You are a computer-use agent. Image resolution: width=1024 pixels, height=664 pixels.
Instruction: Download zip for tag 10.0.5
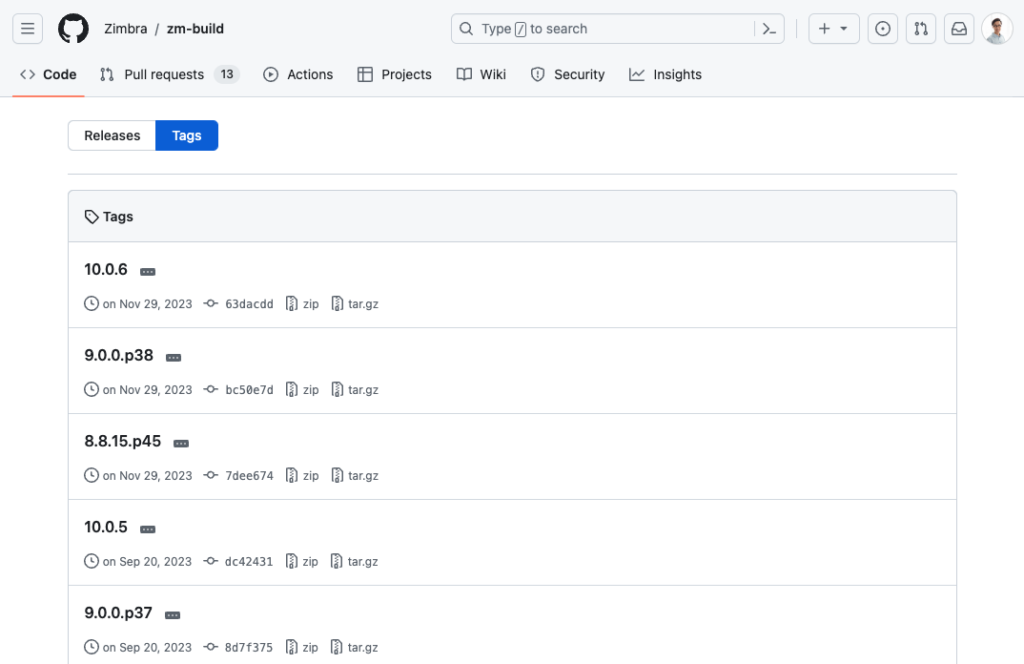click(x=302, y=561)
